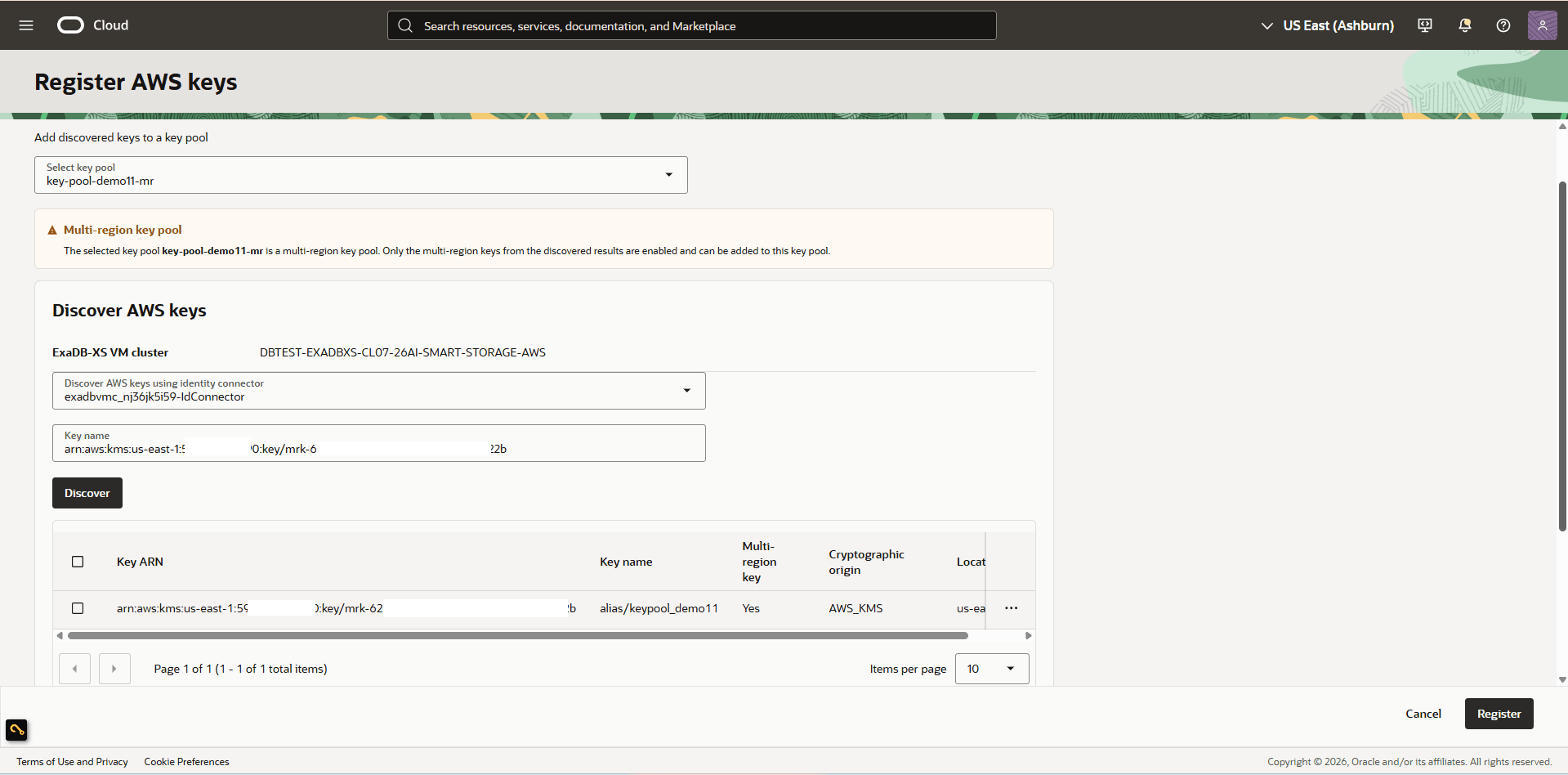The image size is (1568, 775).
Task: Open the row actions three-dot menu
Action: (x=1012, y=608)
